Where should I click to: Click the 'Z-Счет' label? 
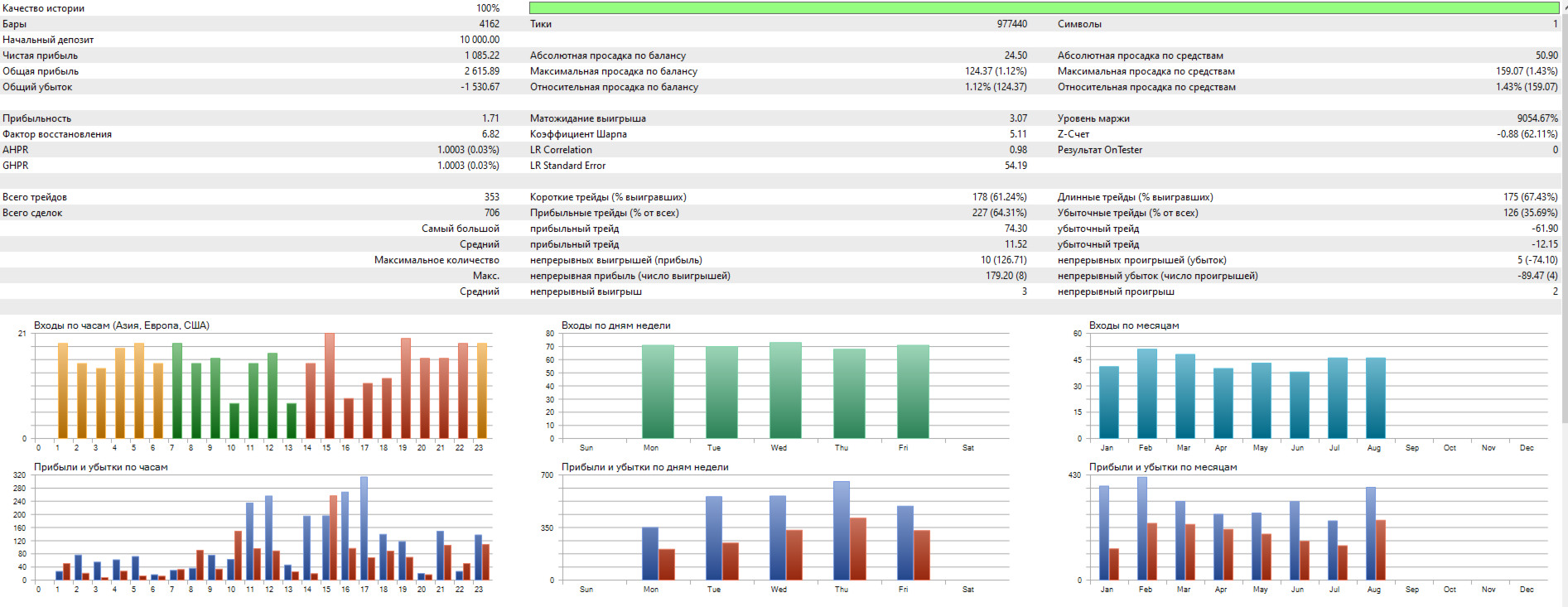[x=1073, y=134]
